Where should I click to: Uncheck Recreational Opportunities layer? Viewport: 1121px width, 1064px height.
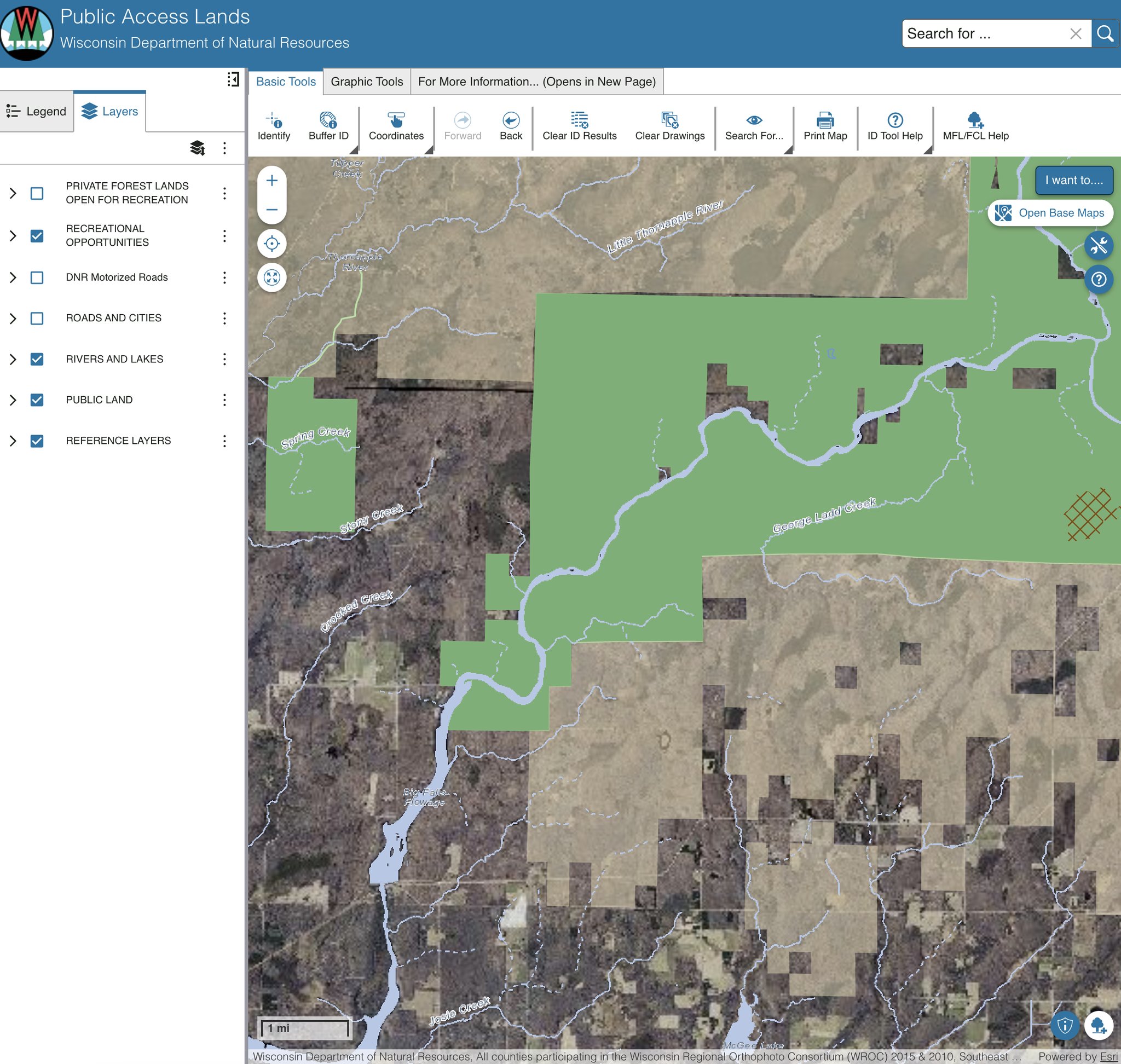[x=37, y=236]
